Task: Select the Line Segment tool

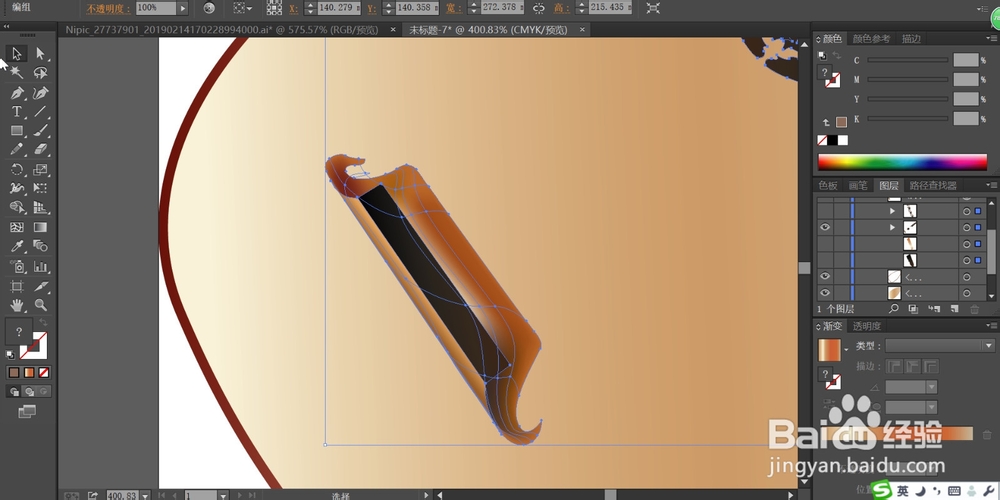Action: [40, 112]
